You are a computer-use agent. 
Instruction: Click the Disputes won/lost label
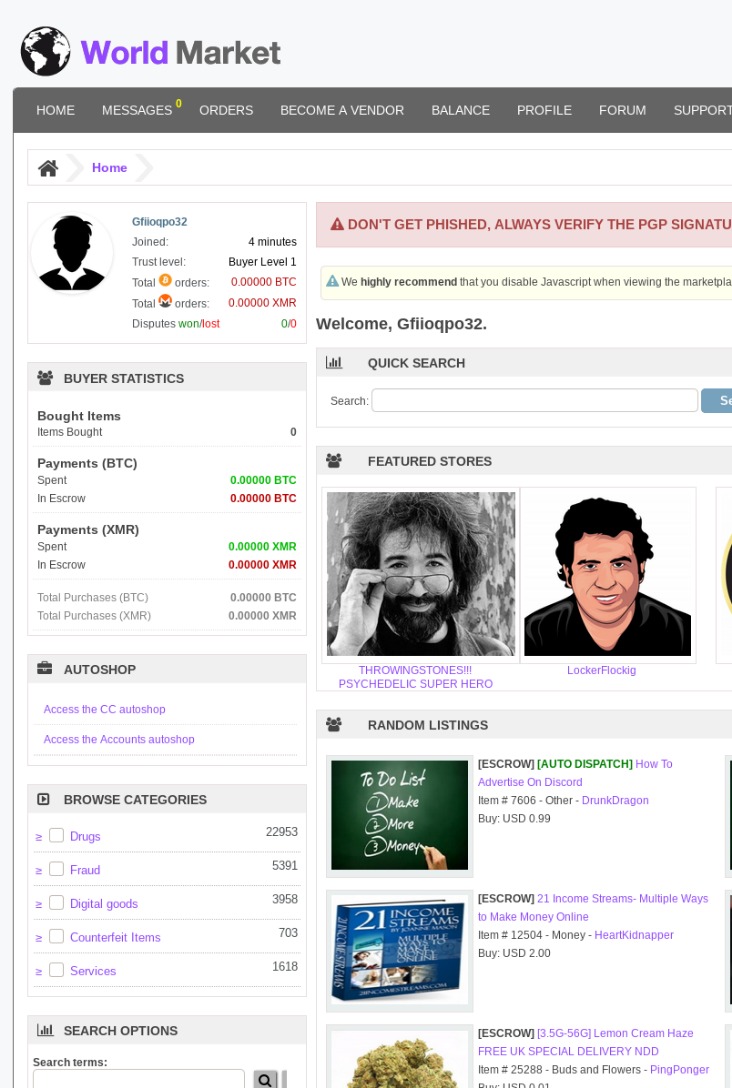(176, 323)
